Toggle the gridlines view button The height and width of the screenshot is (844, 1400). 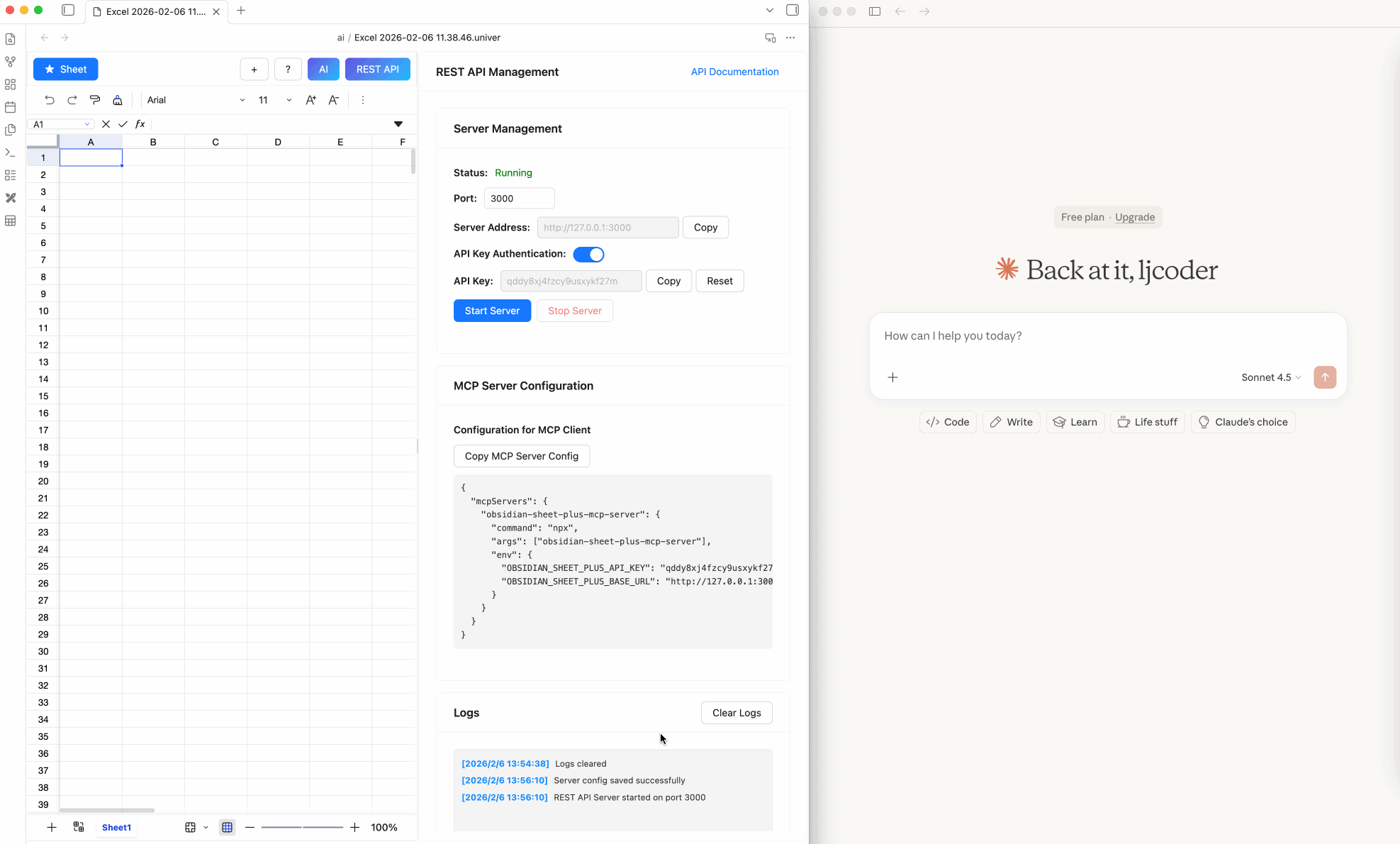tap(227, 827)
